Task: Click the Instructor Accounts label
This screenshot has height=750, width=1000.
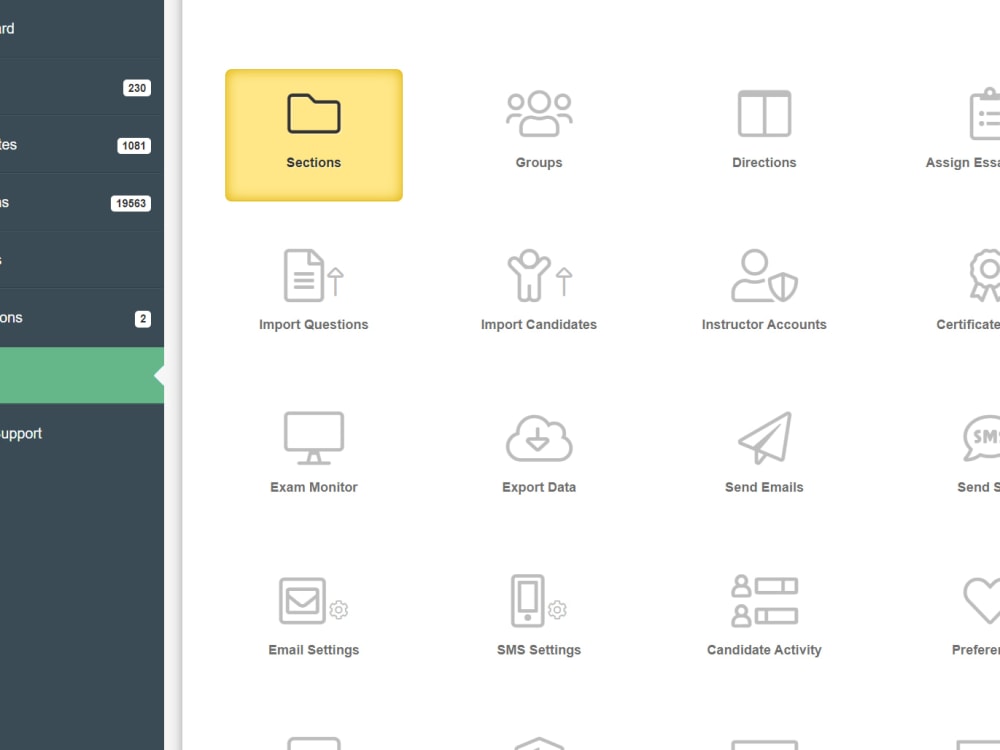Action: (x=764, y=325)
